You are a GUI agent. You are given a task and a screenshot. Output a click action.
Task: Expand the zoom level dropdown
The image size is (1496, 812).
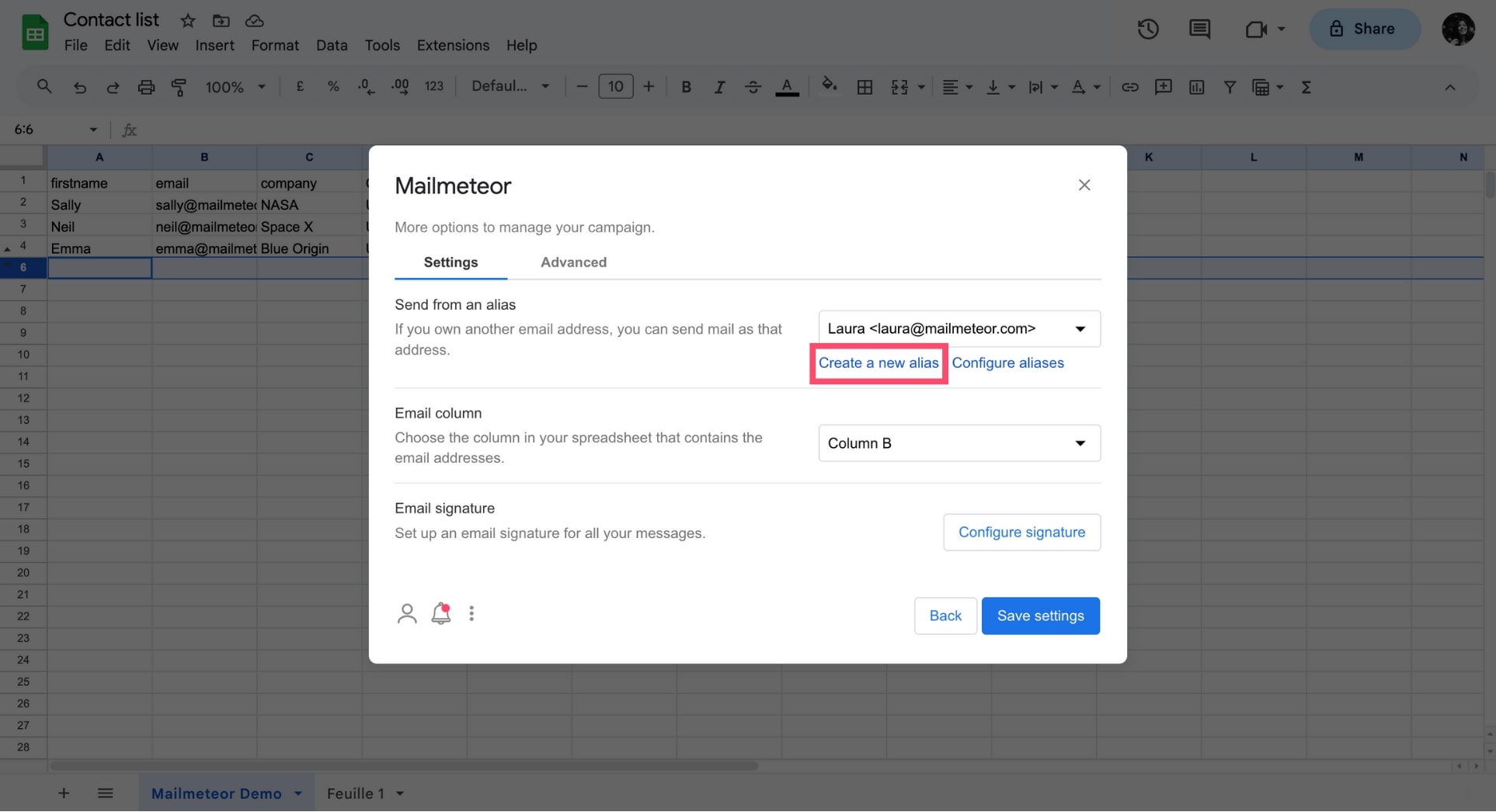(262, 87)
